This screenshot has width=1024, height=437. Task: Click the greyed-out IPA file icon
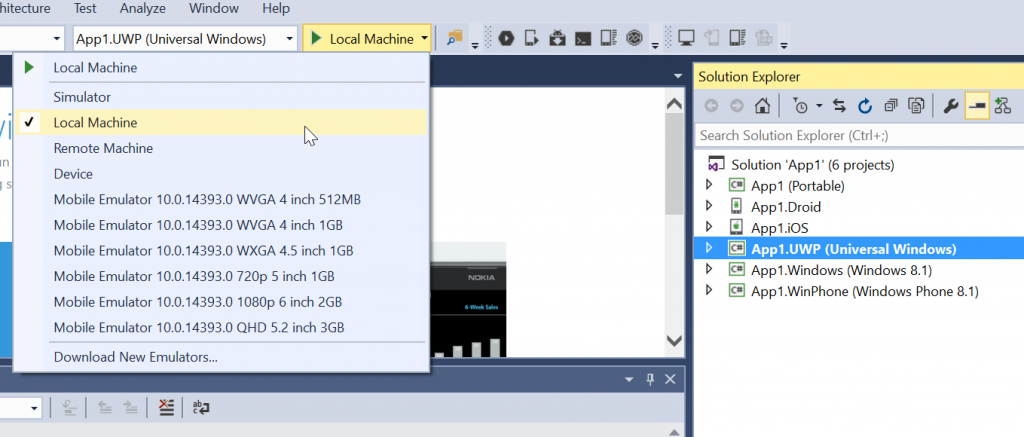763,39
